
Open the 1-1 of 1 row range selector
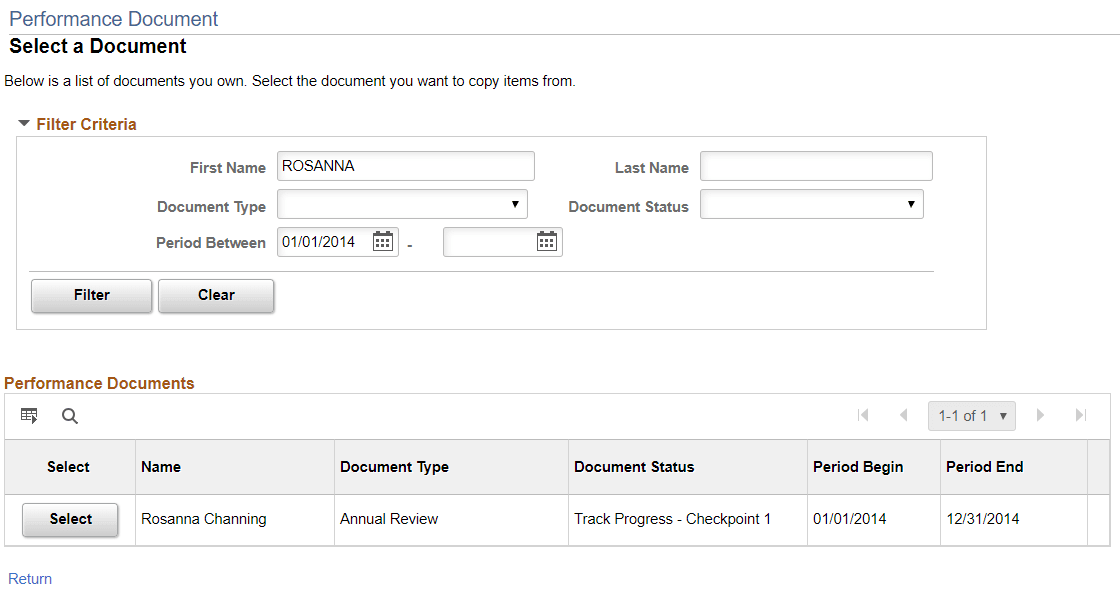(971, 415)
